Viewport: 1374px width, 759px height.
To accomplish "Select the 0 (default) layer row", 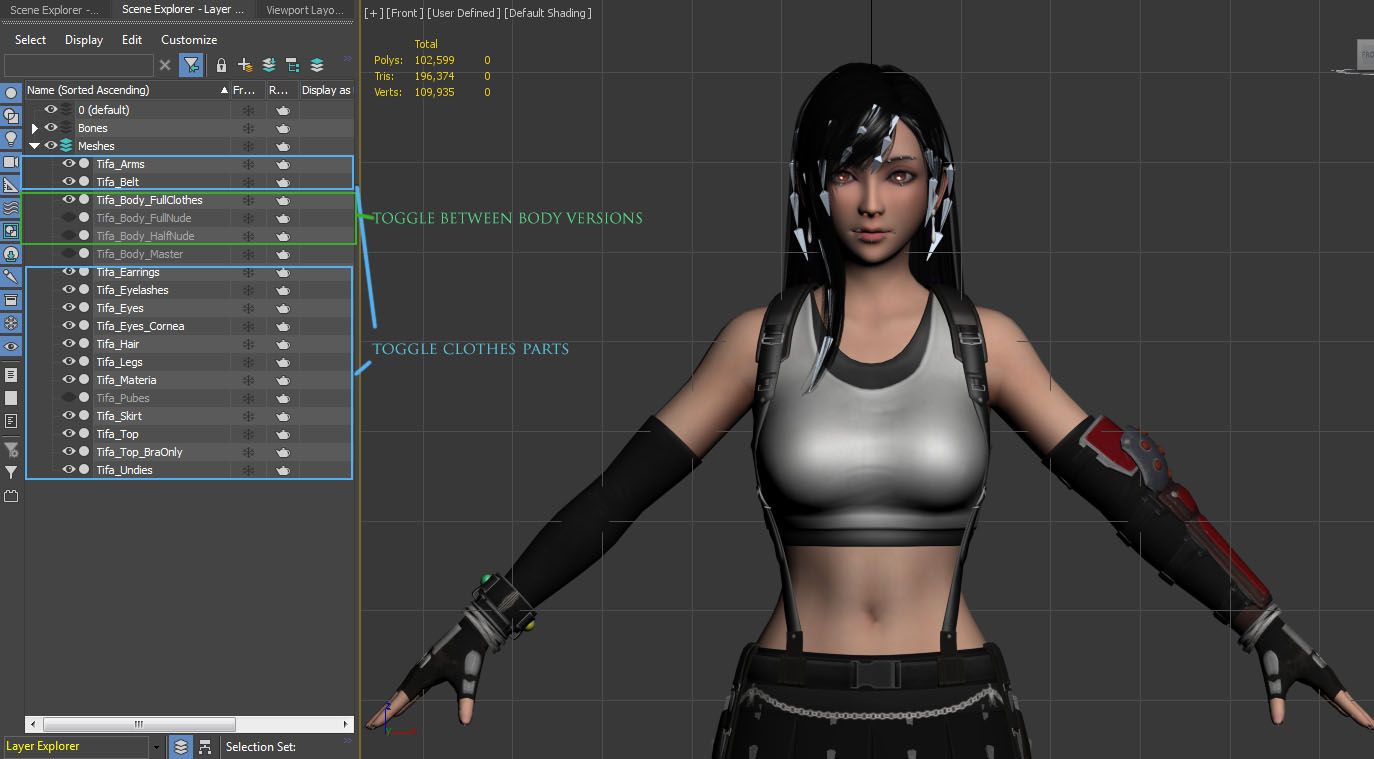I will click(x=189, y=110).
